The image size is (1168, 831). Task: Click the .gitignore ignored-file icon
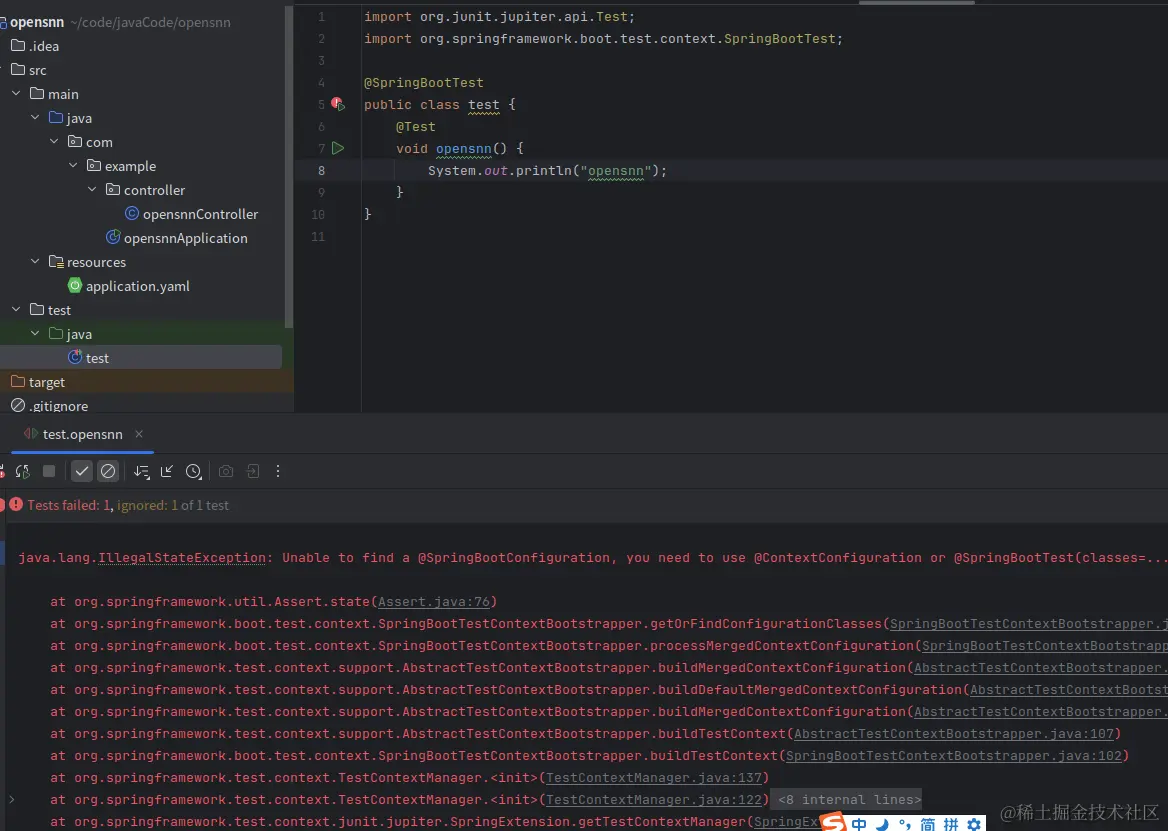(x=18, y=405)
